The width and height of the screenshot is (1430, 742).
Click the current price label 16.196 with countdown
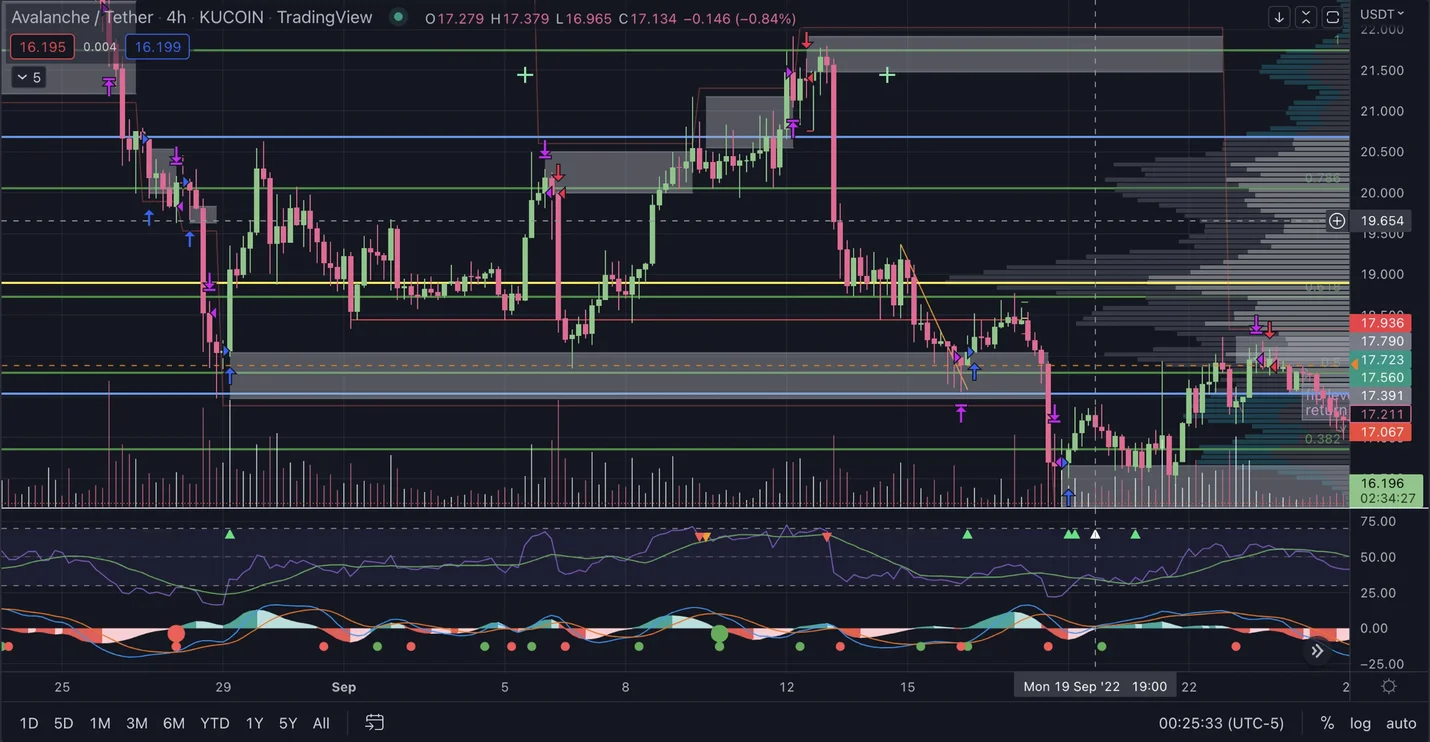1386,490
